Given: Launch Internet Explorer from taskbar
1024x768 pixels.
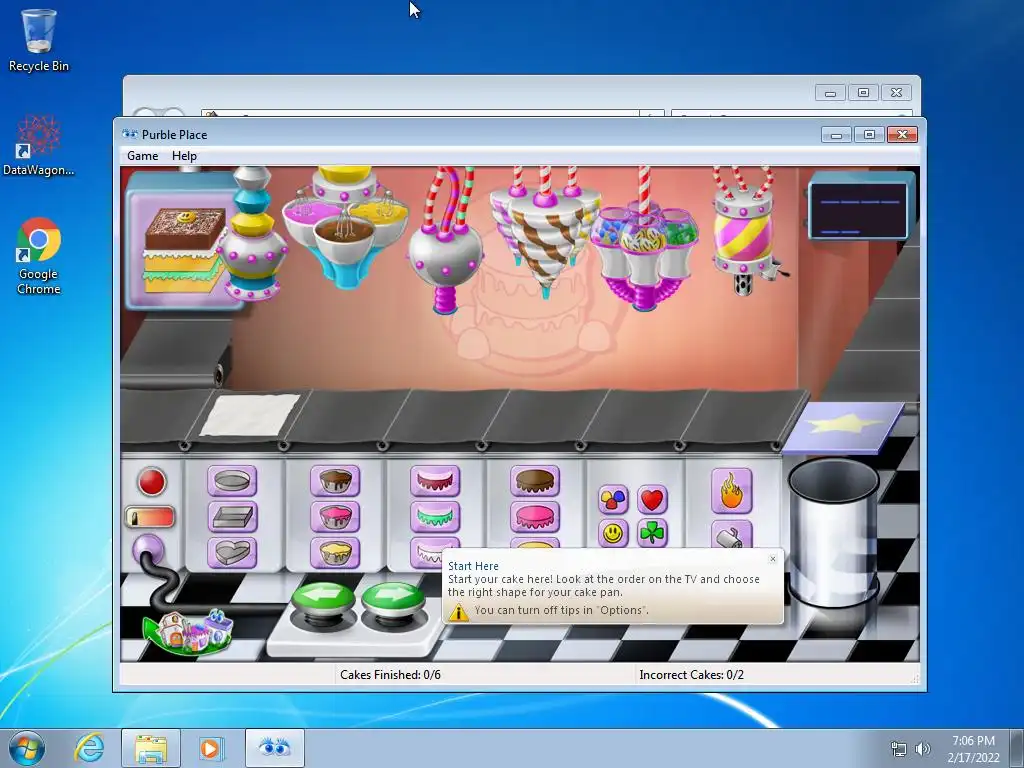Looking at the screenshot, I should (89, 748).
